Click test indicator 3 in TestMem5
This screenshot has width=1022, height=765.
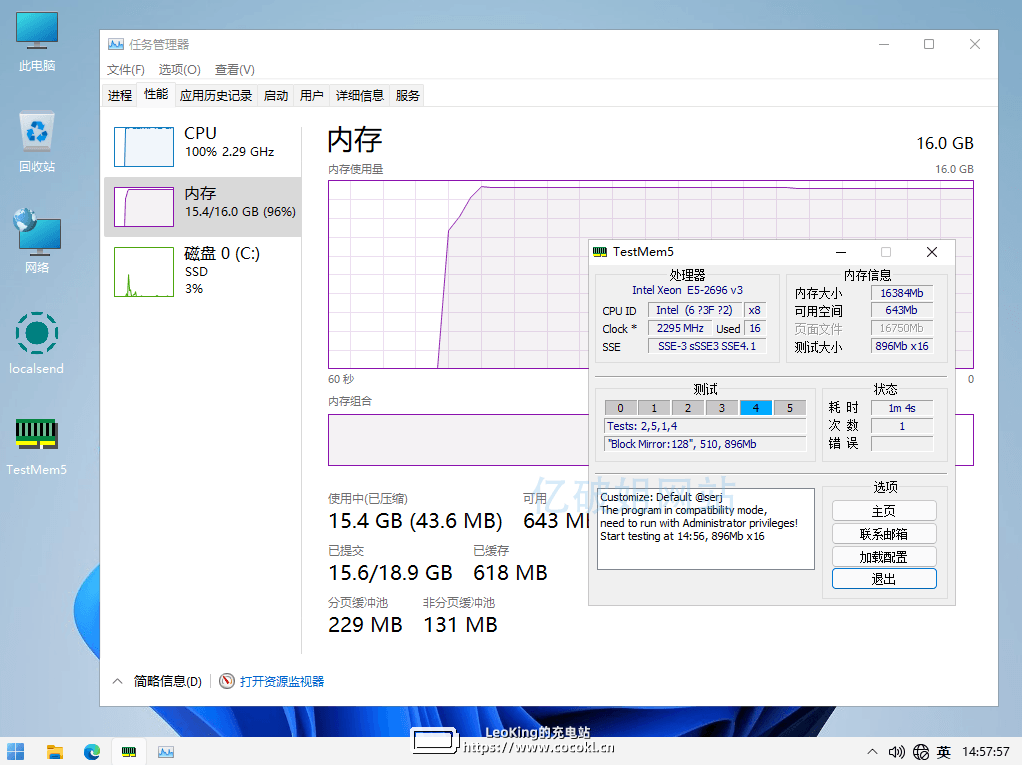pos(722,408)
